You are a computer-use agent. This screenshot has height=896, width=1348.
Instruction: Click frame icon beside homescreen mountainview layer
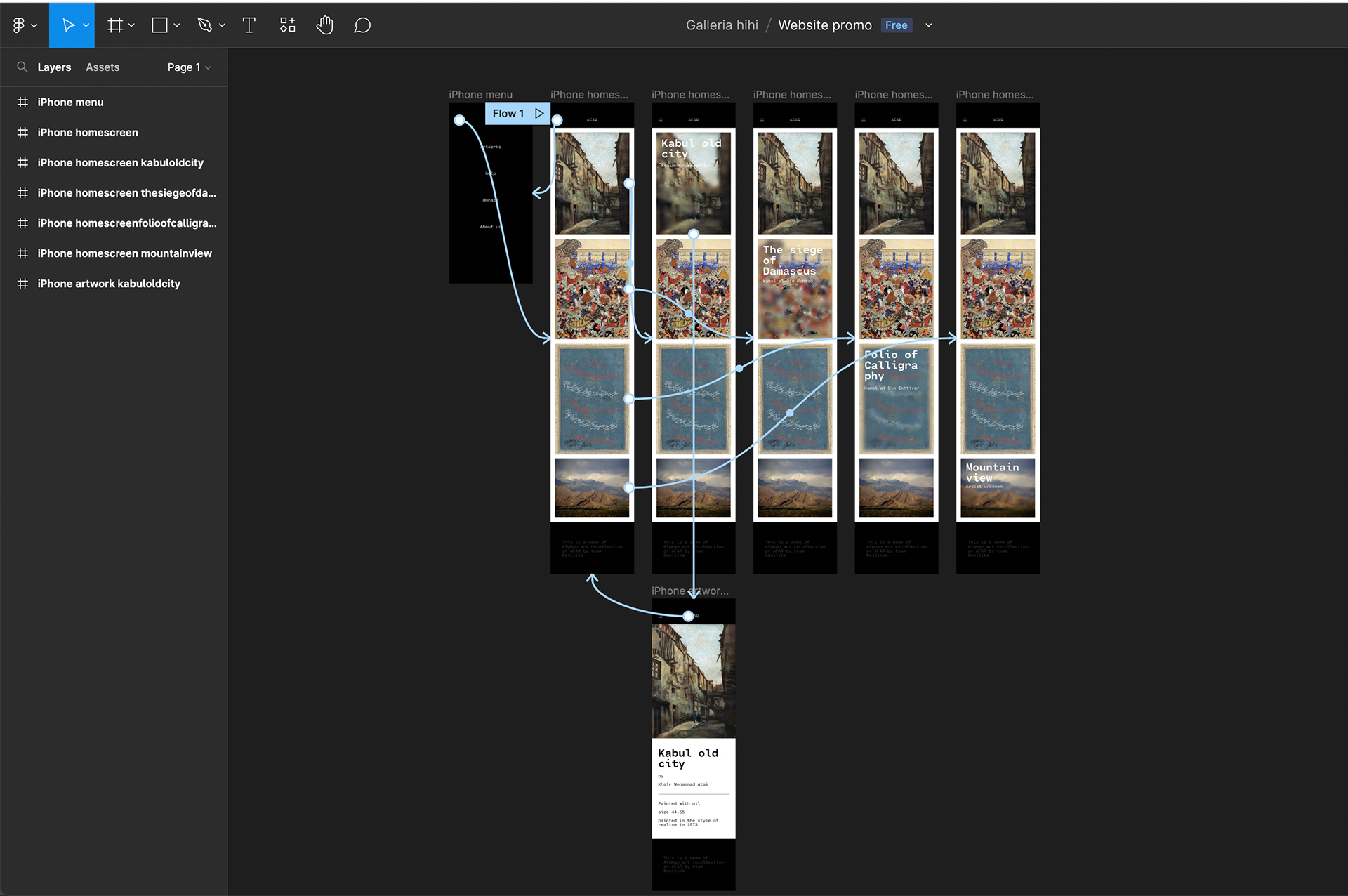(22, 253)
